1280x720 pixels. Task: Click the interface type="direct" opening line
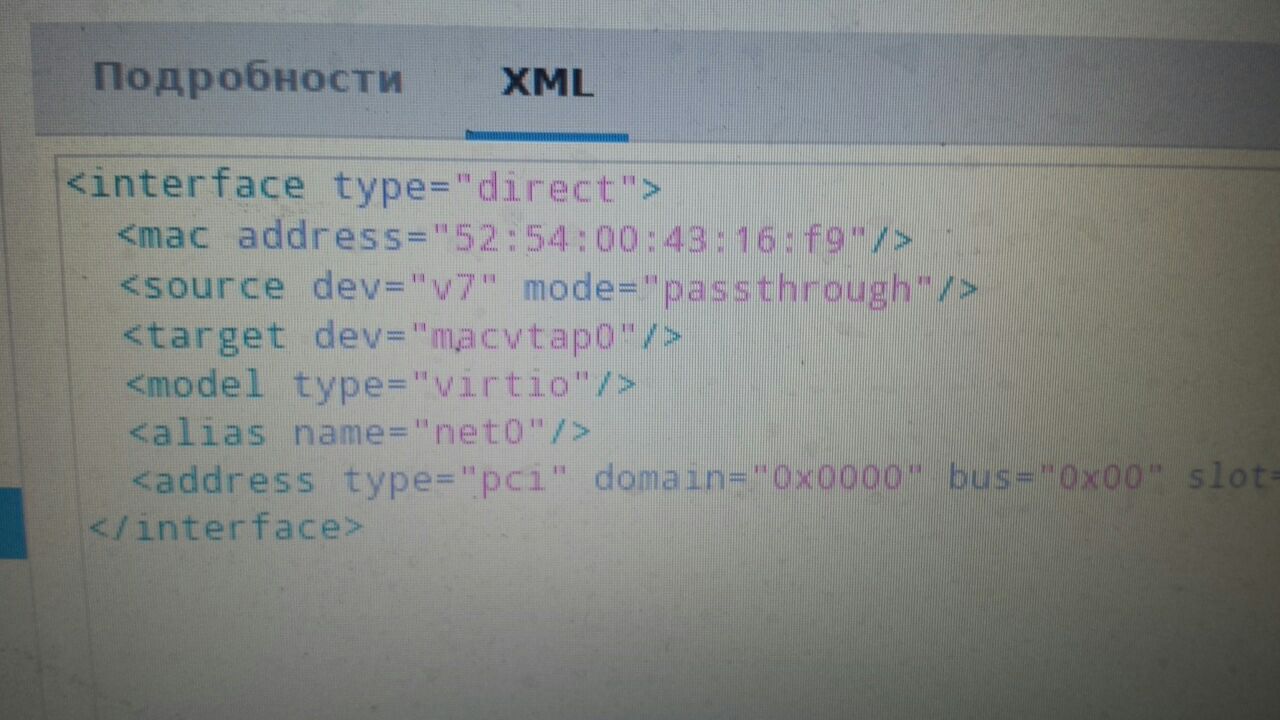tap(364, 186)
